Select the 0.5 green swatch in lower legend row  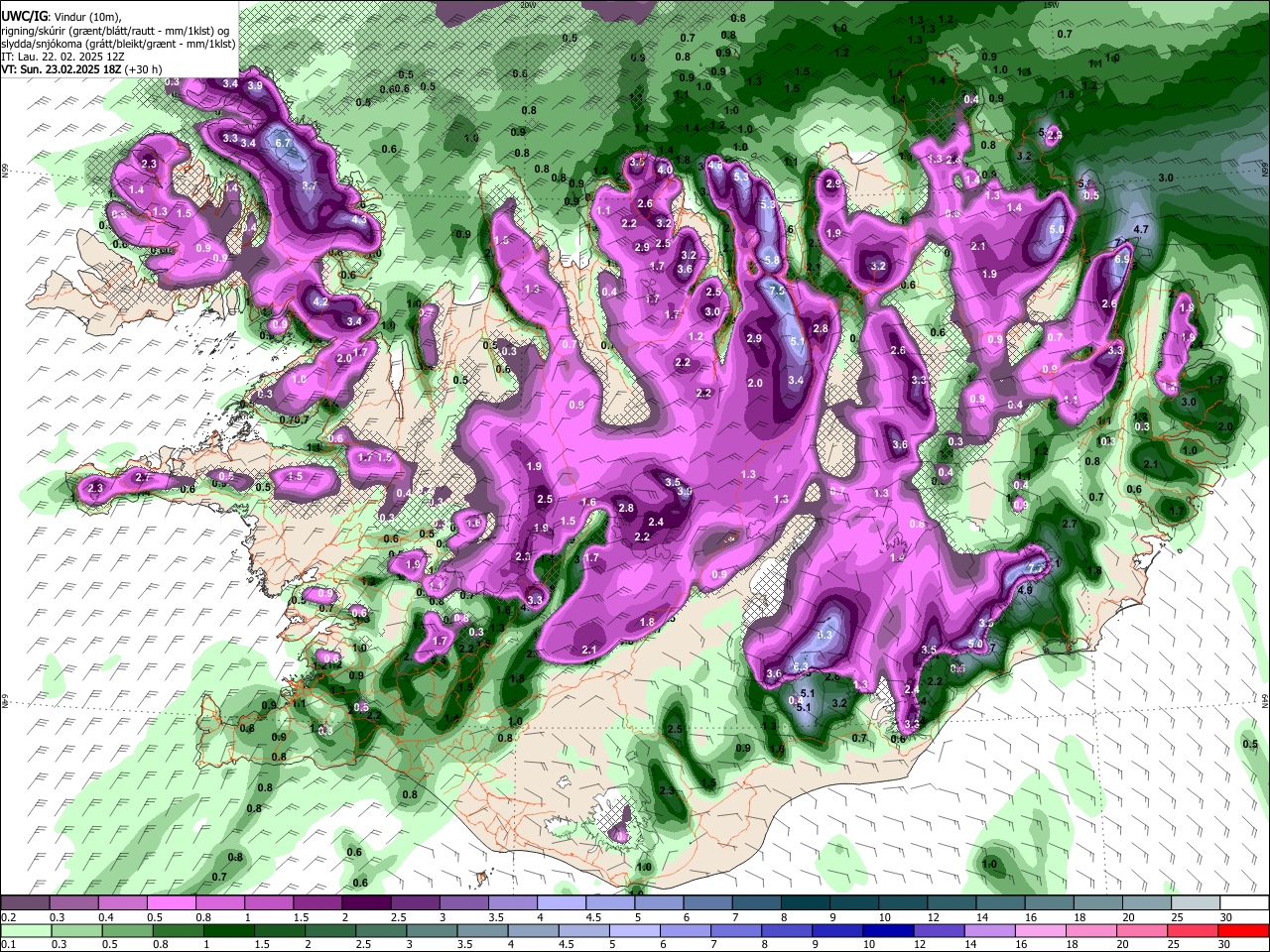click(126, 930)
